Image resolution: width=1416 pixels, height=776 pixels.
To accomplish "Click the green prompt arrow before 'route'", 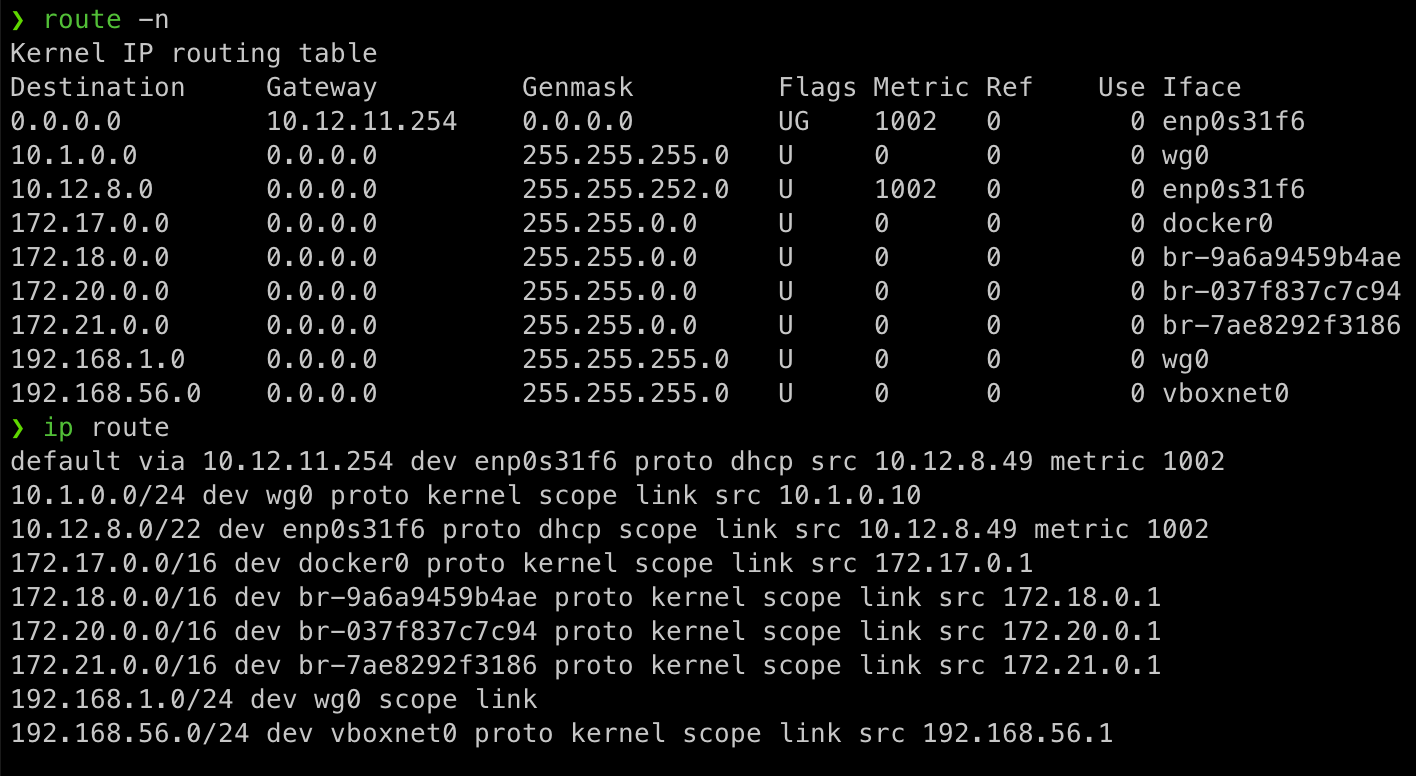I will [18, 20].
